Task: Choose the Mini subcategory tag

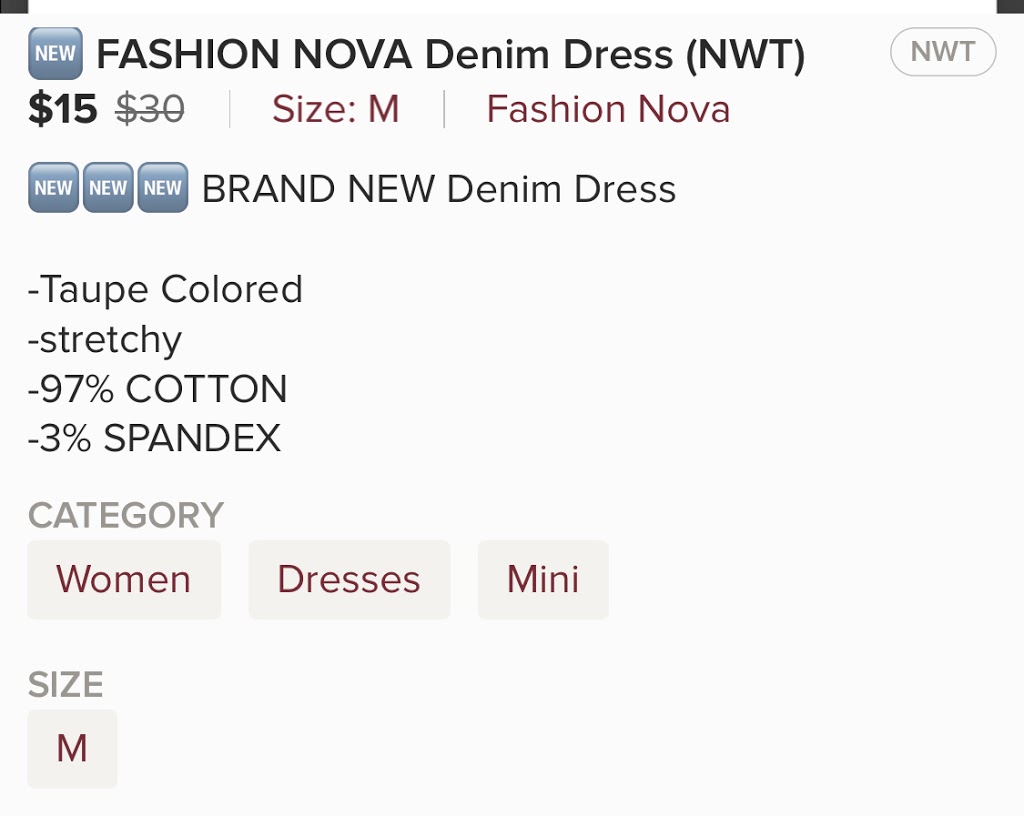Action: (543, 580)
